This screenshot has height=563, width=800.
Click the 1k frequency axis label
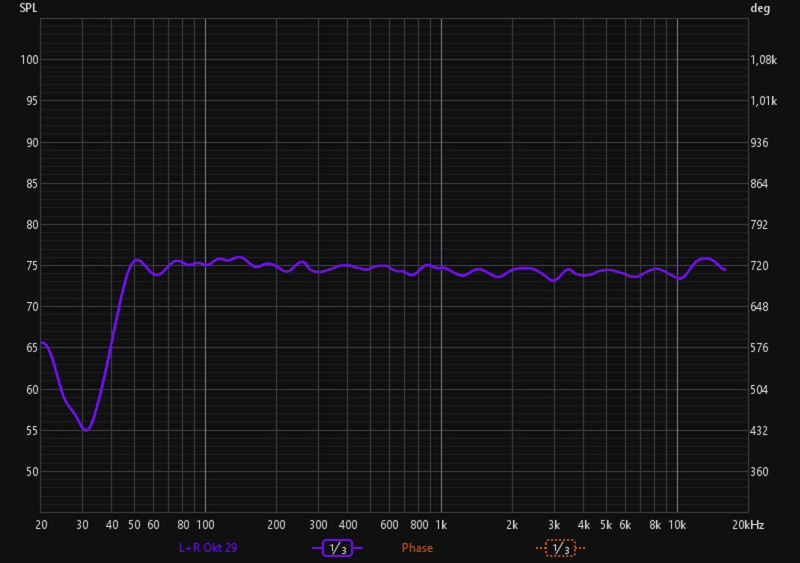click(441, 525)
